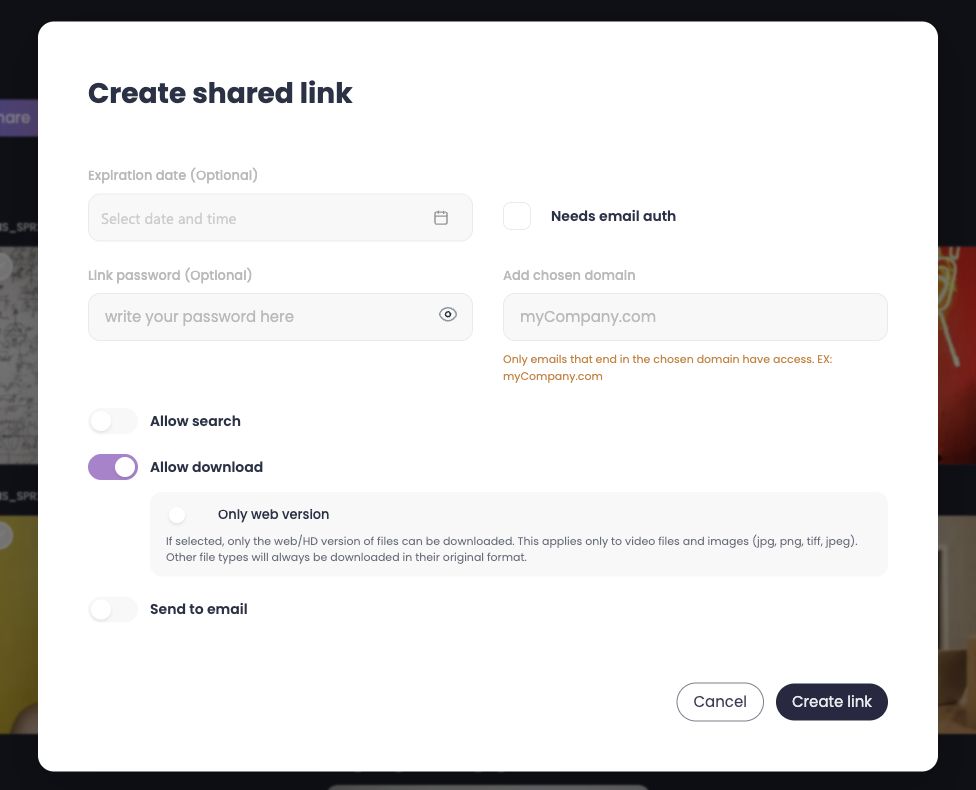Show password with the eye icon
The image size is (976, 790).
[448, 315]
